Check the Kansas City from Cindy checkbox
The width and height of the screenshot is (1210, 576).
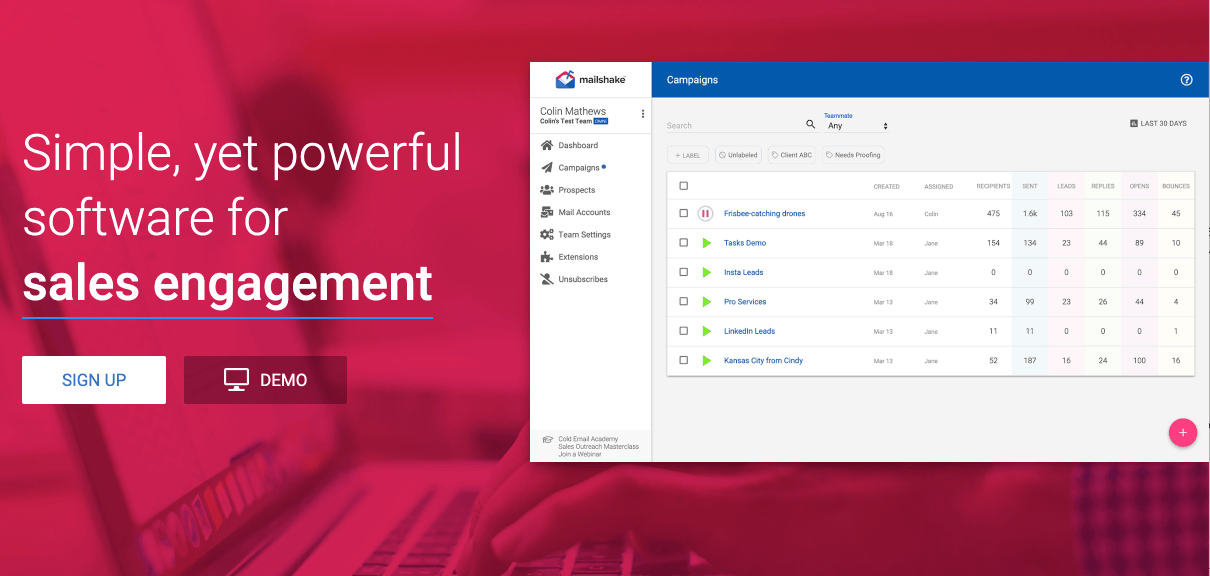(x=684, y=360)
